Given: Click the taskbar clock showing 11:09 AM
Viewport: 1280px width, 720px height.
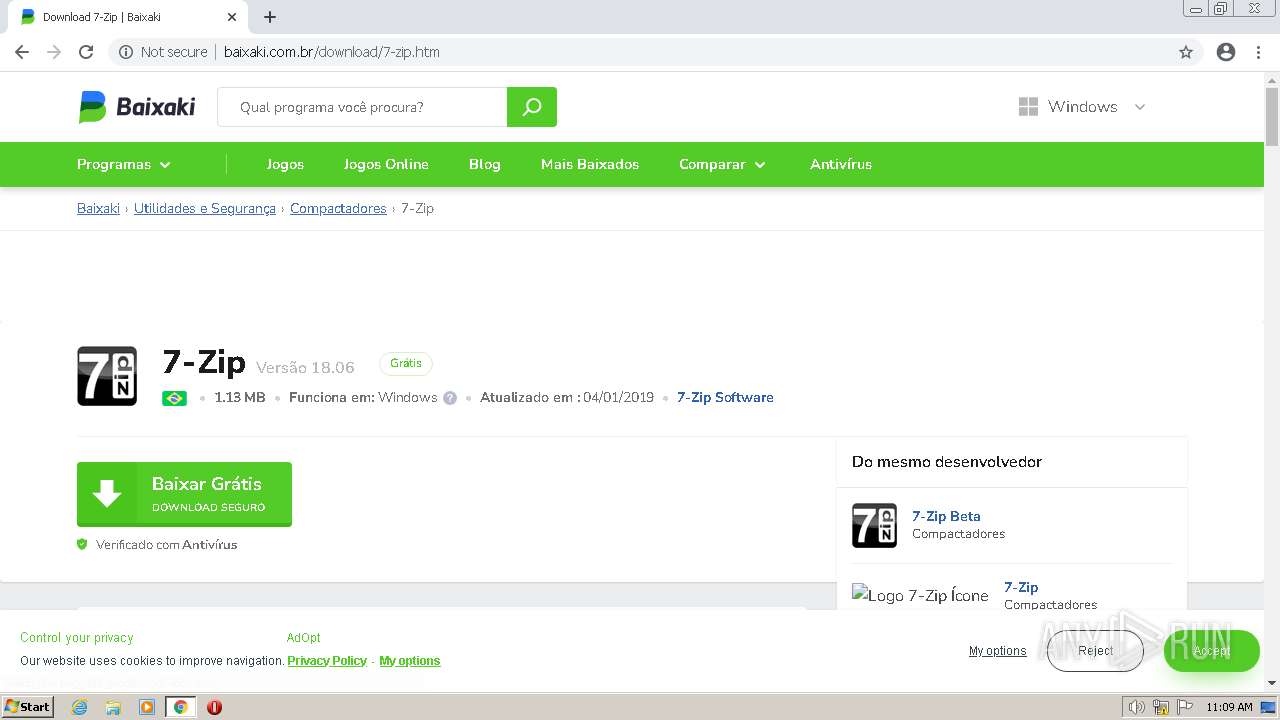Looking at the screenshot, I should pyautogui.click(x=1229, y=707).
